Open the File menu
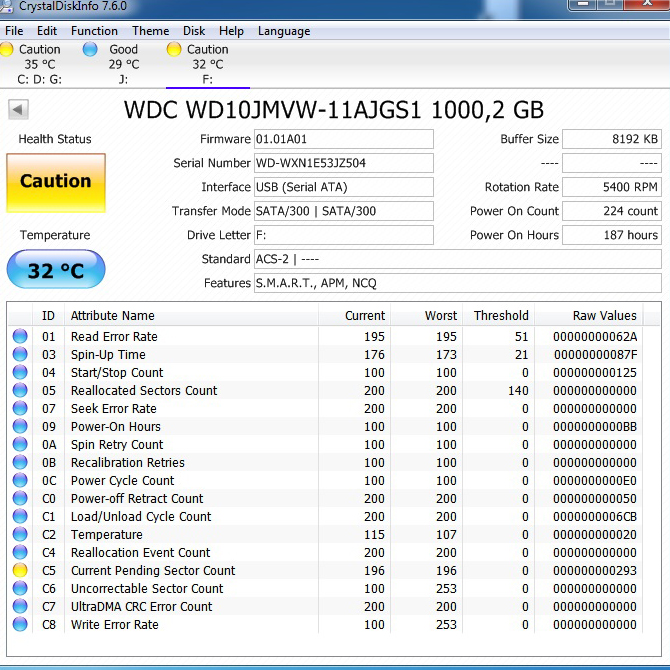670x670 pixels. [x=14, y=31]
